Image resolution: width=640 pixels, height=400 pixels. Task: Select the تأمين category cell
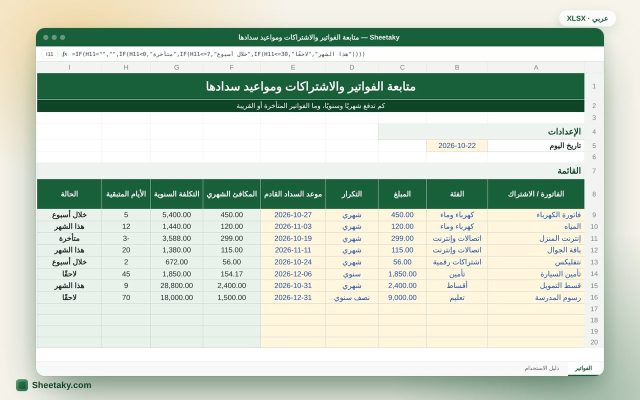point(457,274)
